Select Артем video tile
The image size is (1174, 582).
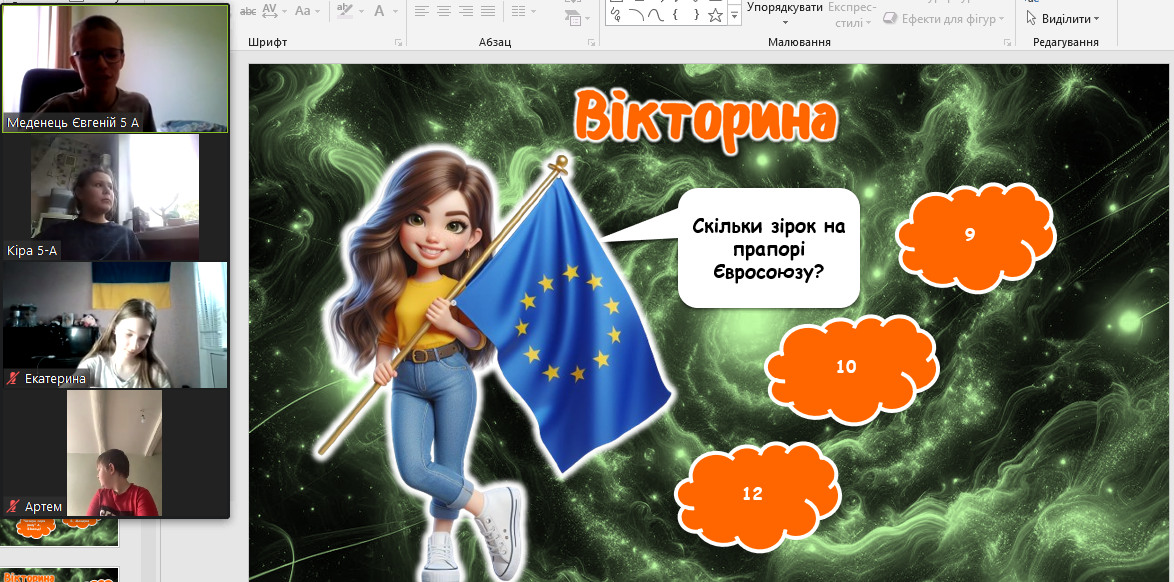pyautogui.click(x=115, y=453)
